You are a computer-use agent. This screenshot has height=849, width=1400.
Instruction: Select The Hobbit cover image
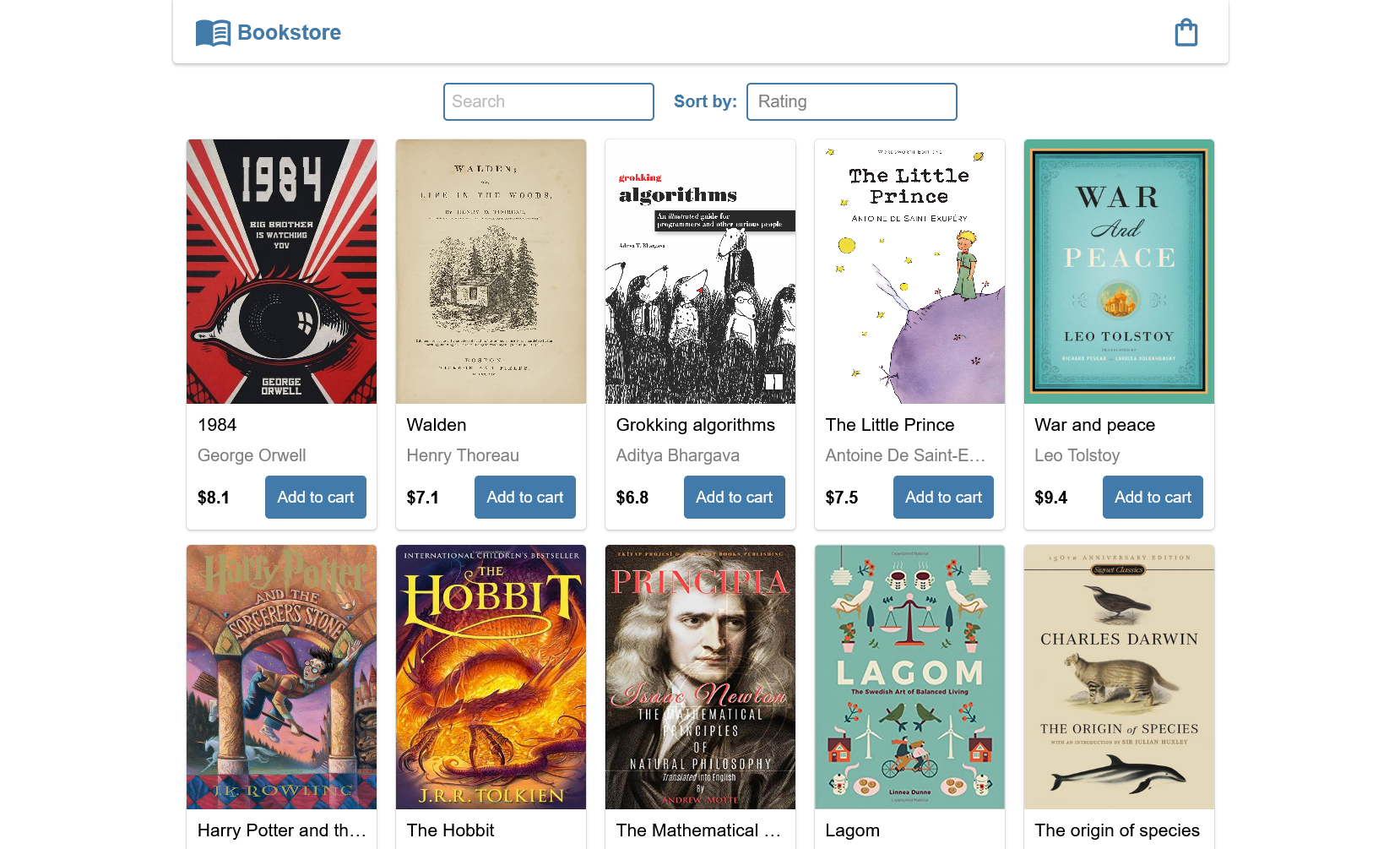[491, 677]
